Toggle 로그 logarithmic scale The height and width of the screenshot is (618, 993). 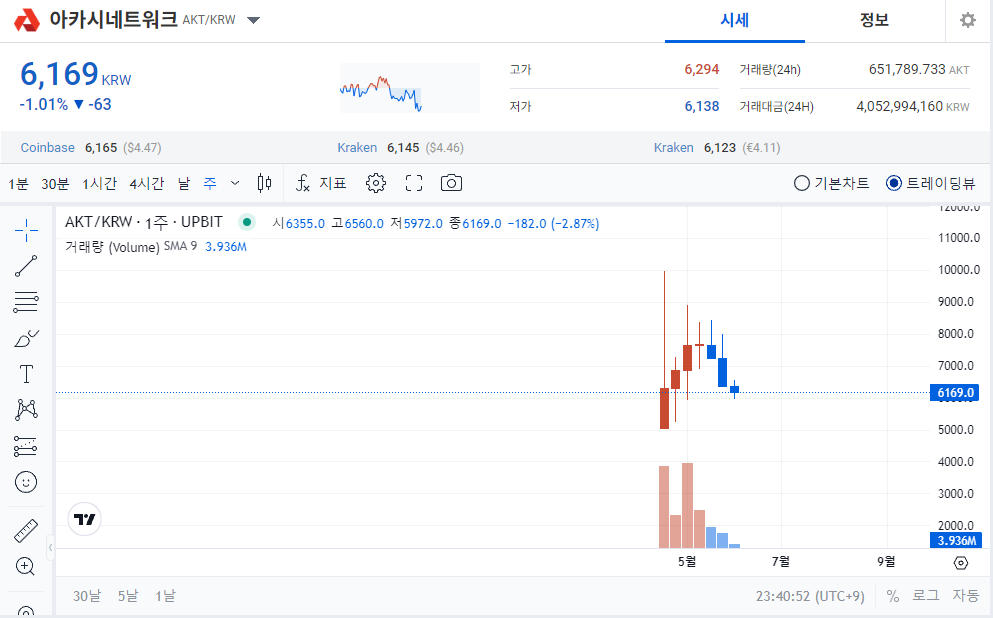(926, 596)
